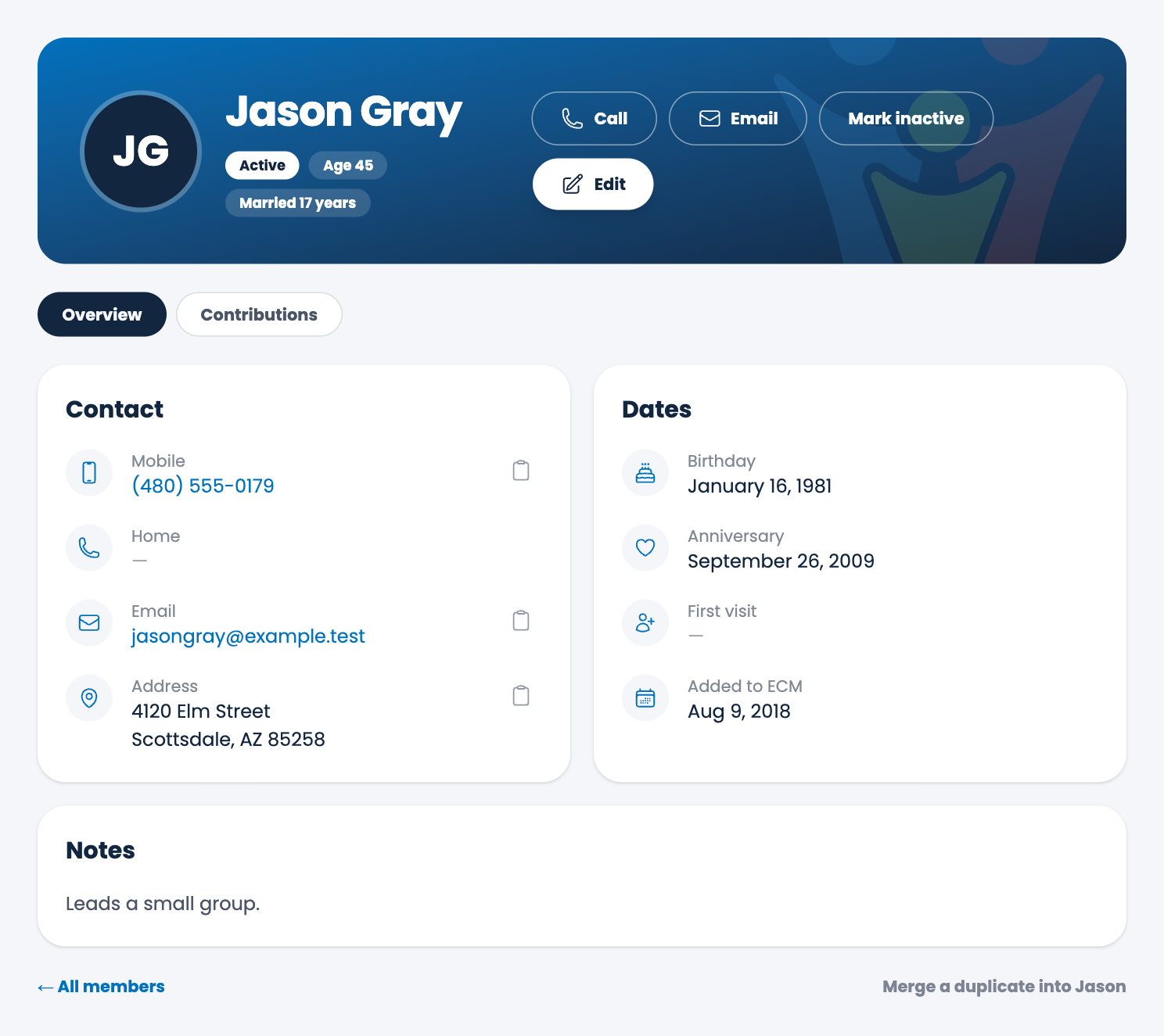
Task: Click the Married 17 years badge
Action: click(298, 203)
